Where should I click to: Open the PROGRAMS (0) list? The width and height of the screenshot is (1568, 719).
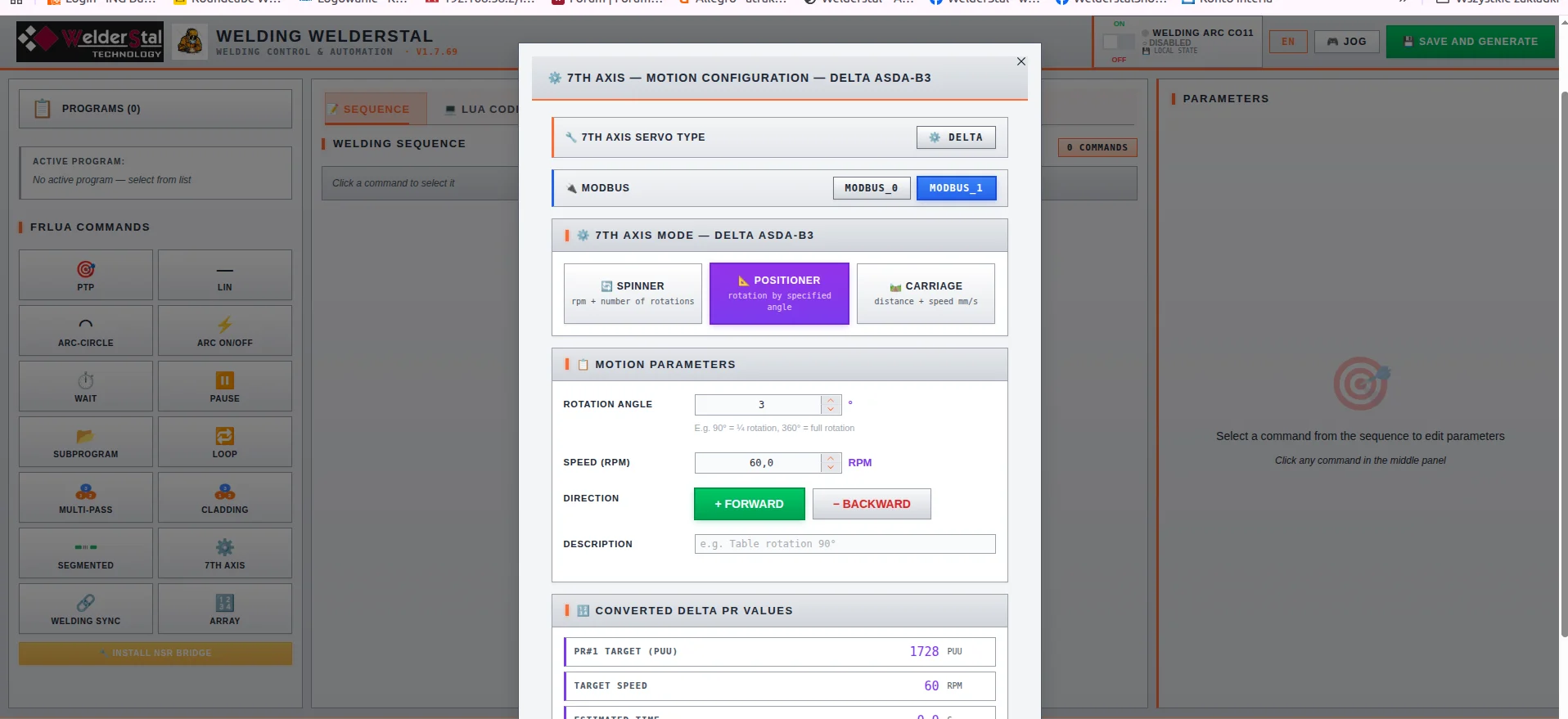pyautogui.click(x=155, y=109)
